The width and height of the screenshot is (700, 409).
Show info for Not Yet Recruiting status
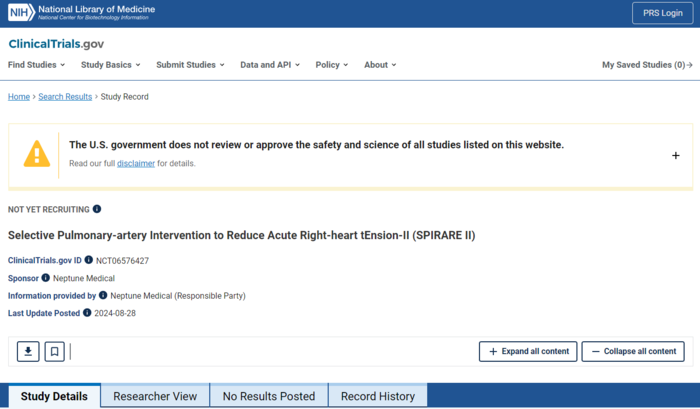(x=97, y=209)
